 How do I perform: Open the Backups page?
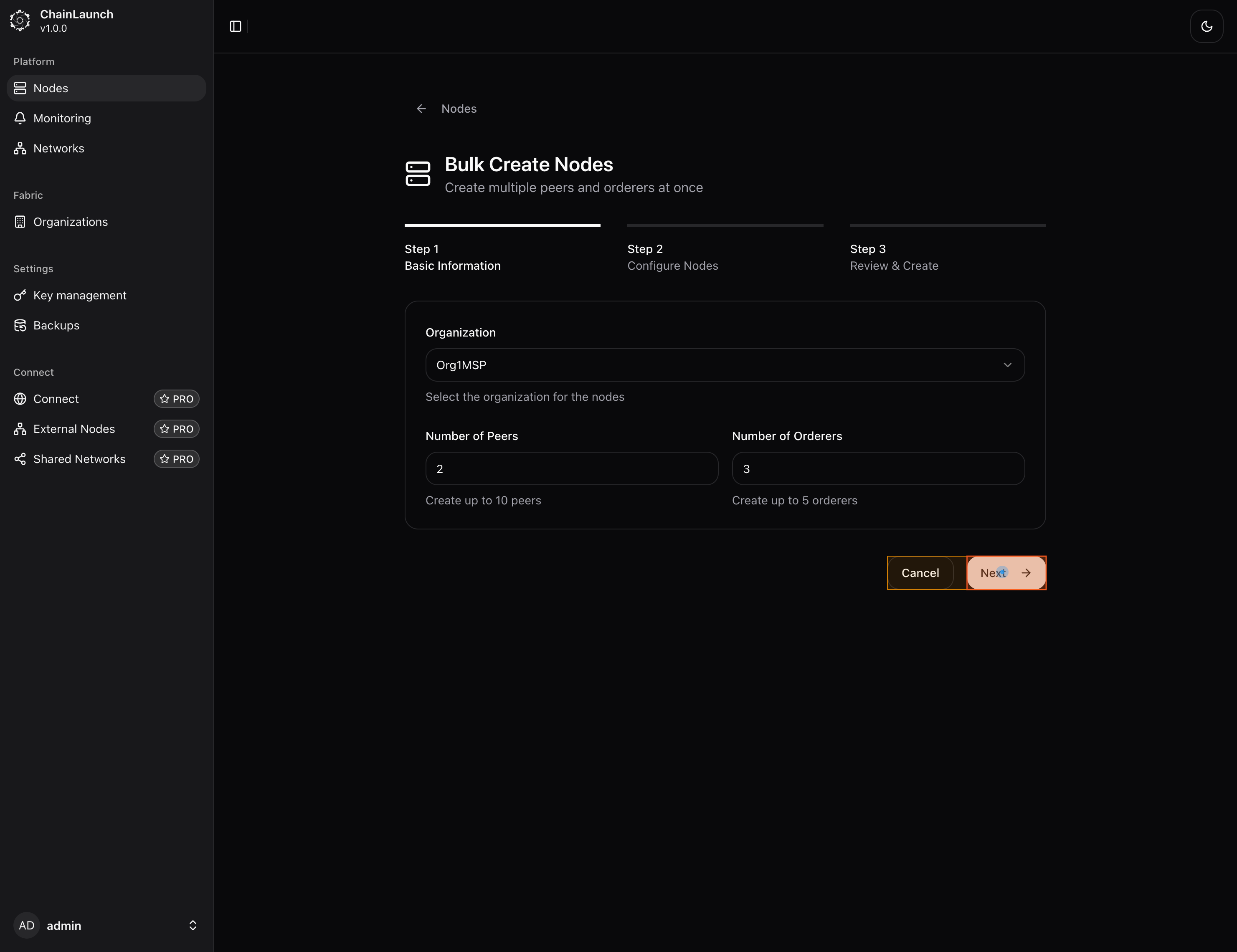click(56, 326)
